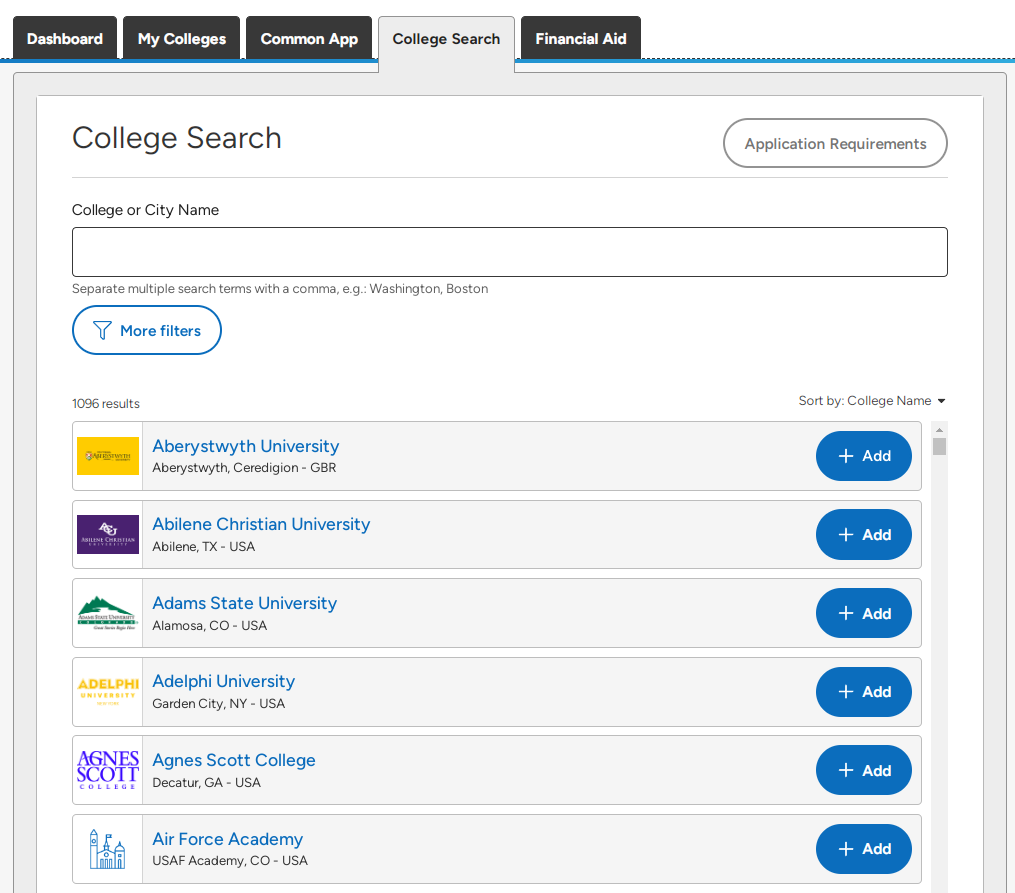Focus the College or City Name field
The height and width of the screenshot is (893, 1015).
509,252
